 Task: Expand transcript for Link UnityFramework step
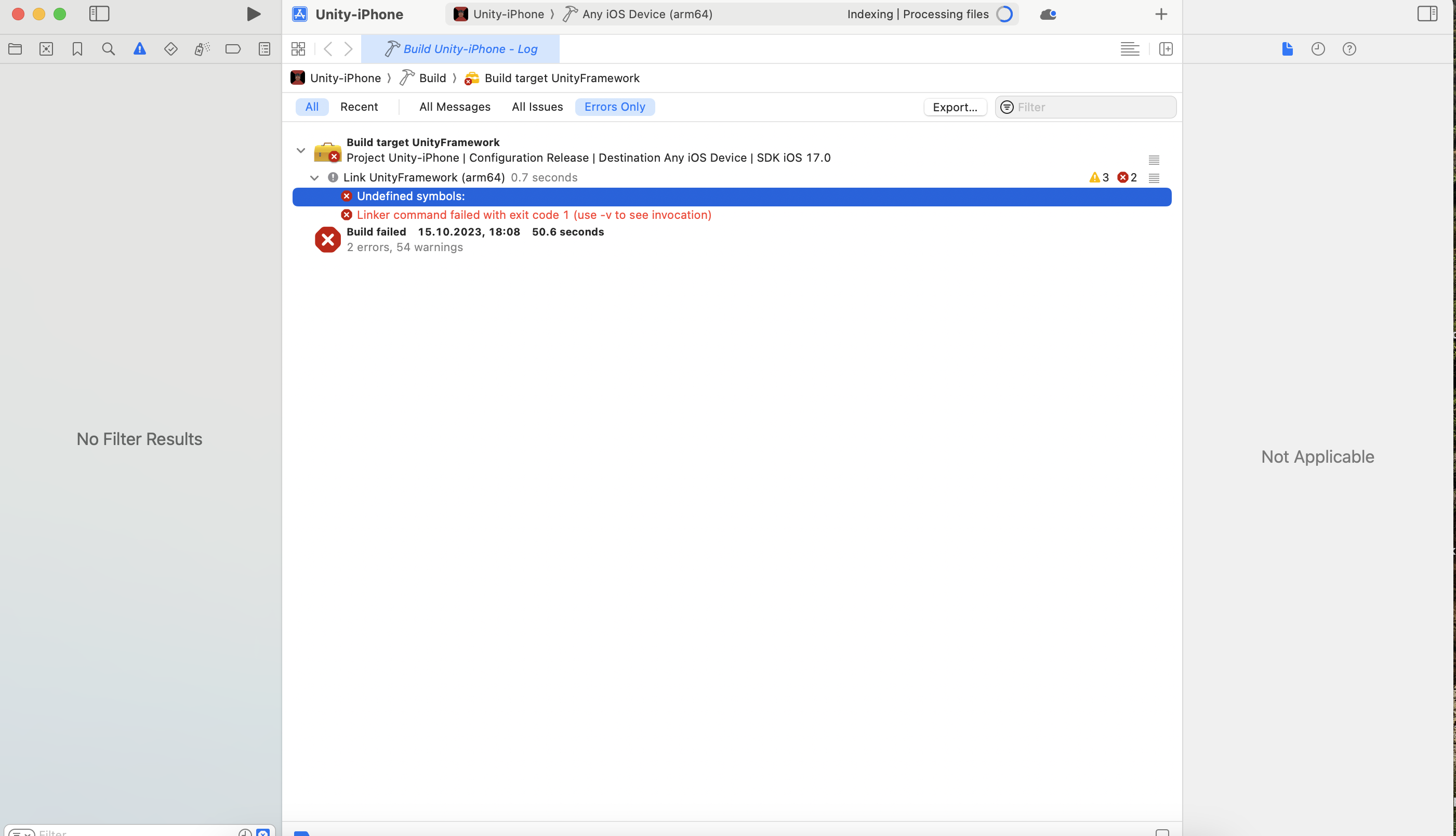pos(1154,178)
